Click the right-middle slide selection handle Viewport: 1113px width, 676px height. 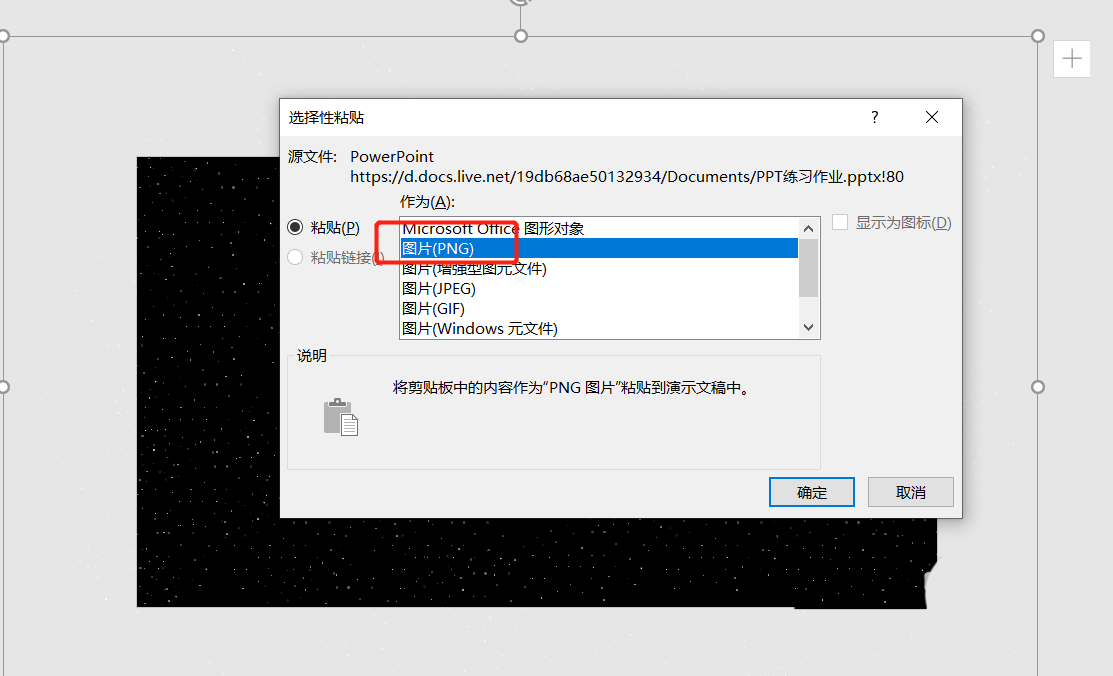click(x=1038, y=387)
